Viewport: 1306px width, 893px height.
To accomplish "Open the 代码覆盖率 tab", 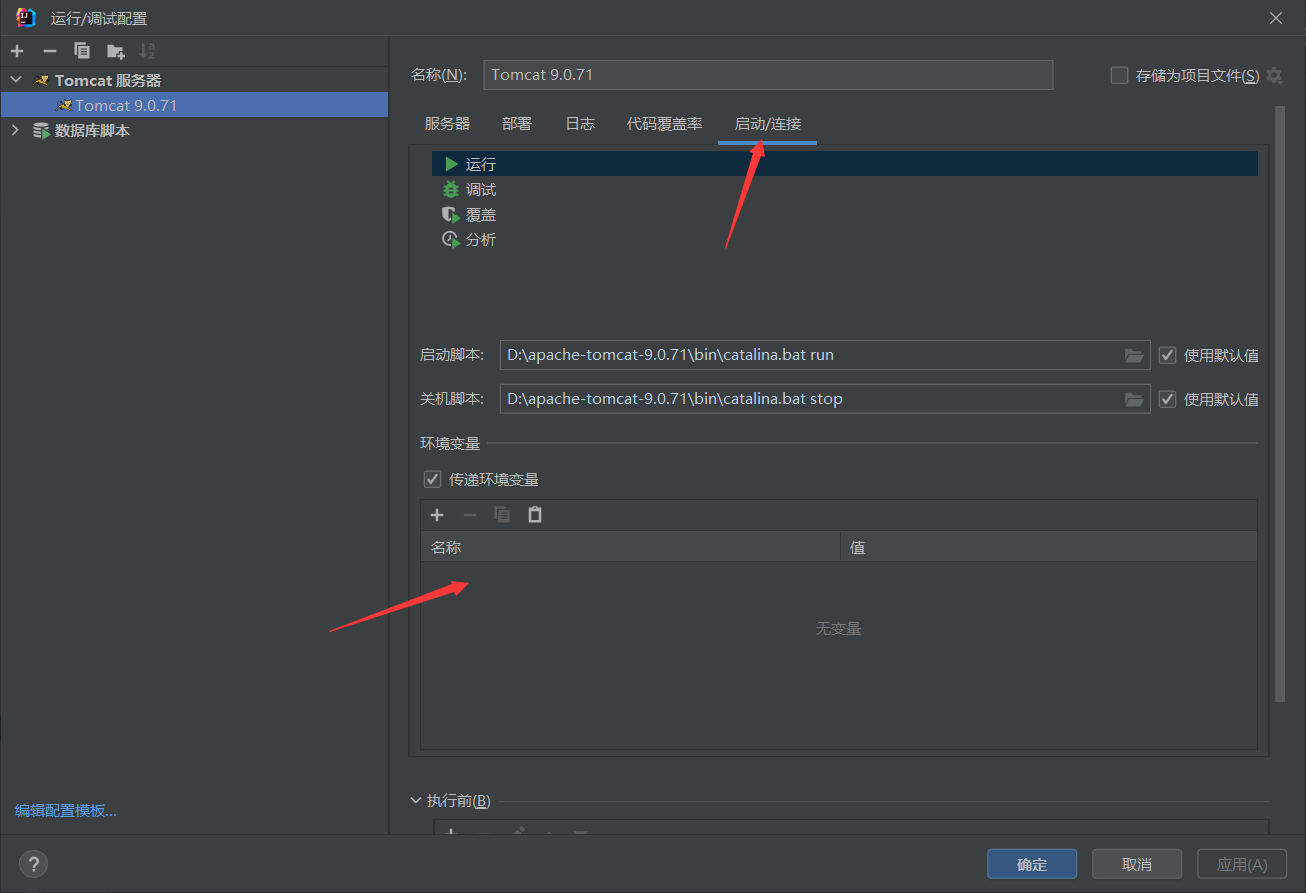I will pos(664,124).
